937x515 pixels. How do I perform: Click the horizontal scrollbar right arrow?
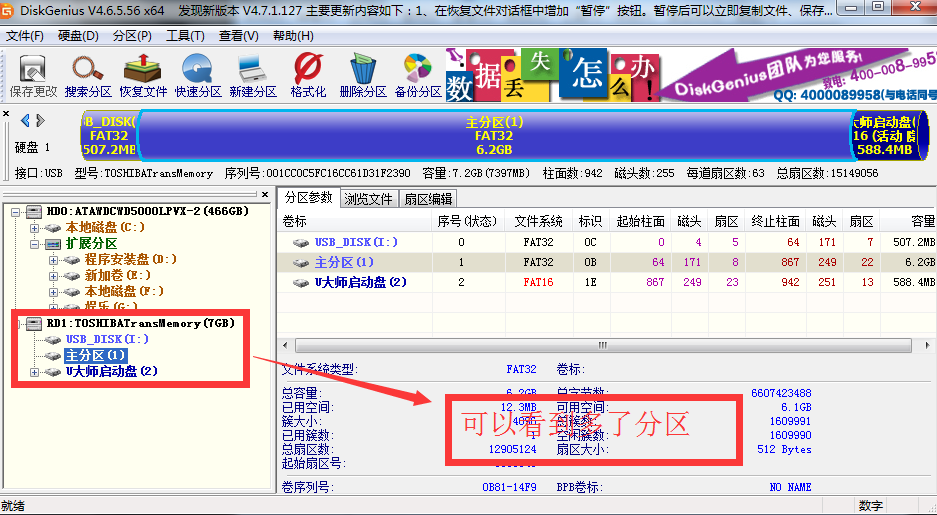pyautogui.click(x=927, y=345)
